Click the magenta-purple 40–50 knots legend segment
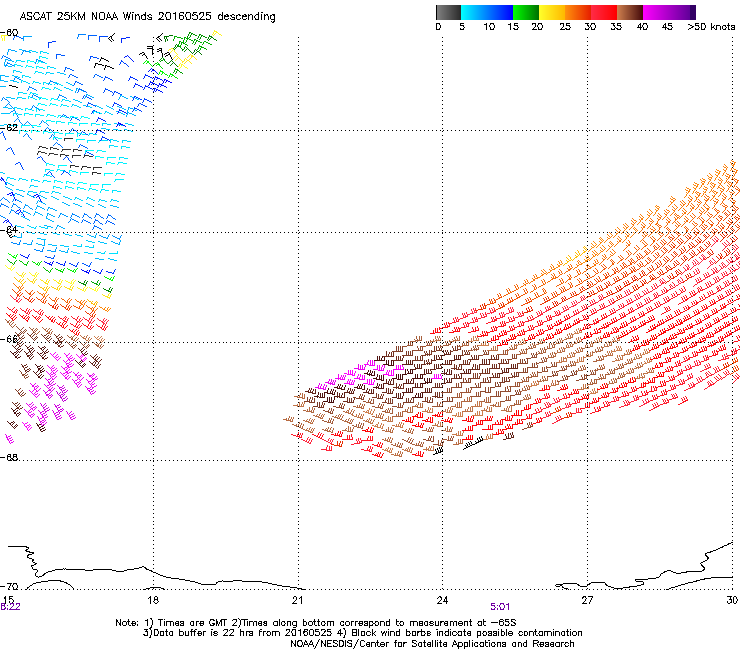The image size is (740, 650). pyautogui.click(x=669, y=12)
